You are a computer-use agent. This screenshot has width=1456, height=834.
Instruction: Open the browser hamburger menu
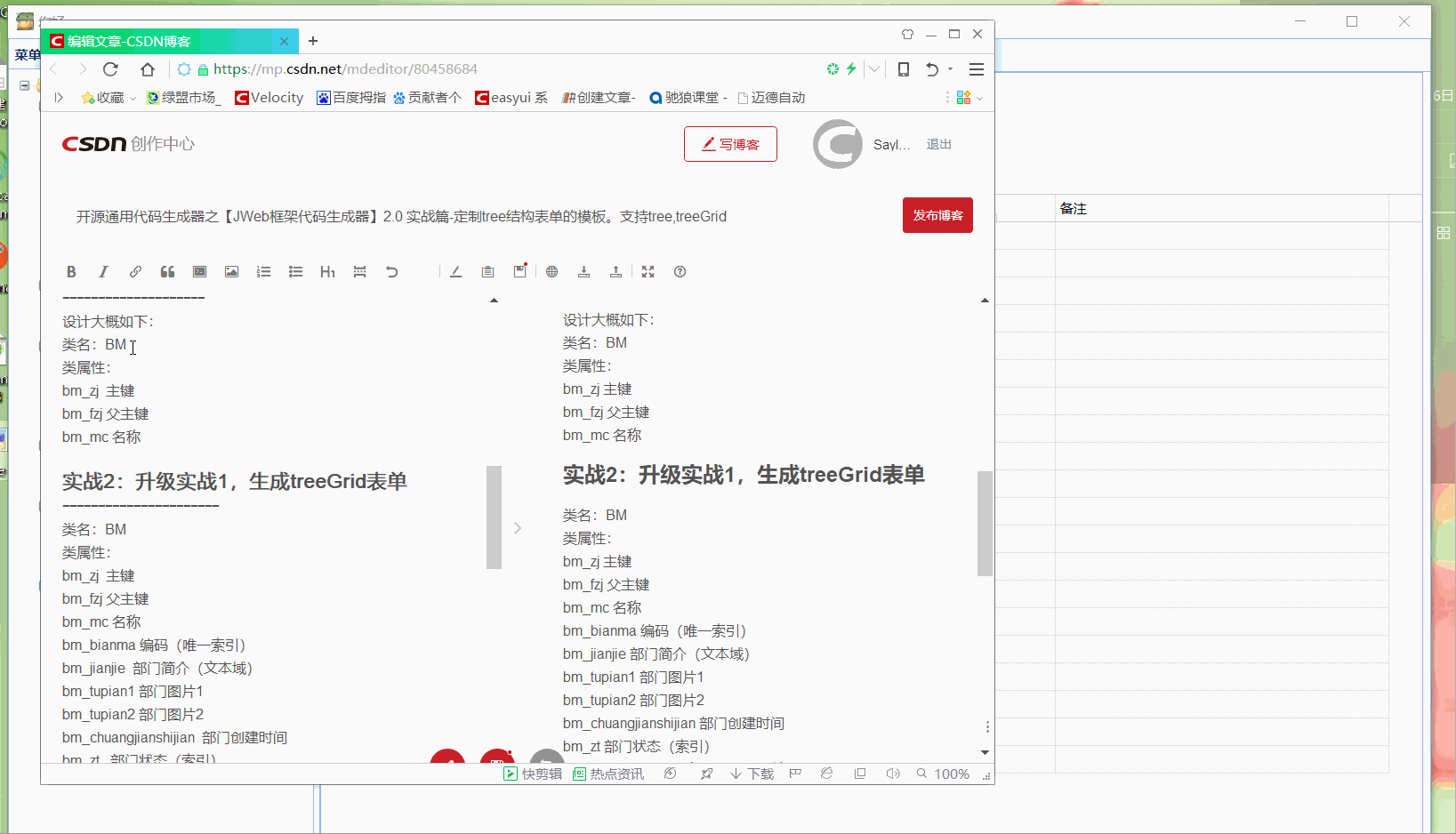click(977, 68)
